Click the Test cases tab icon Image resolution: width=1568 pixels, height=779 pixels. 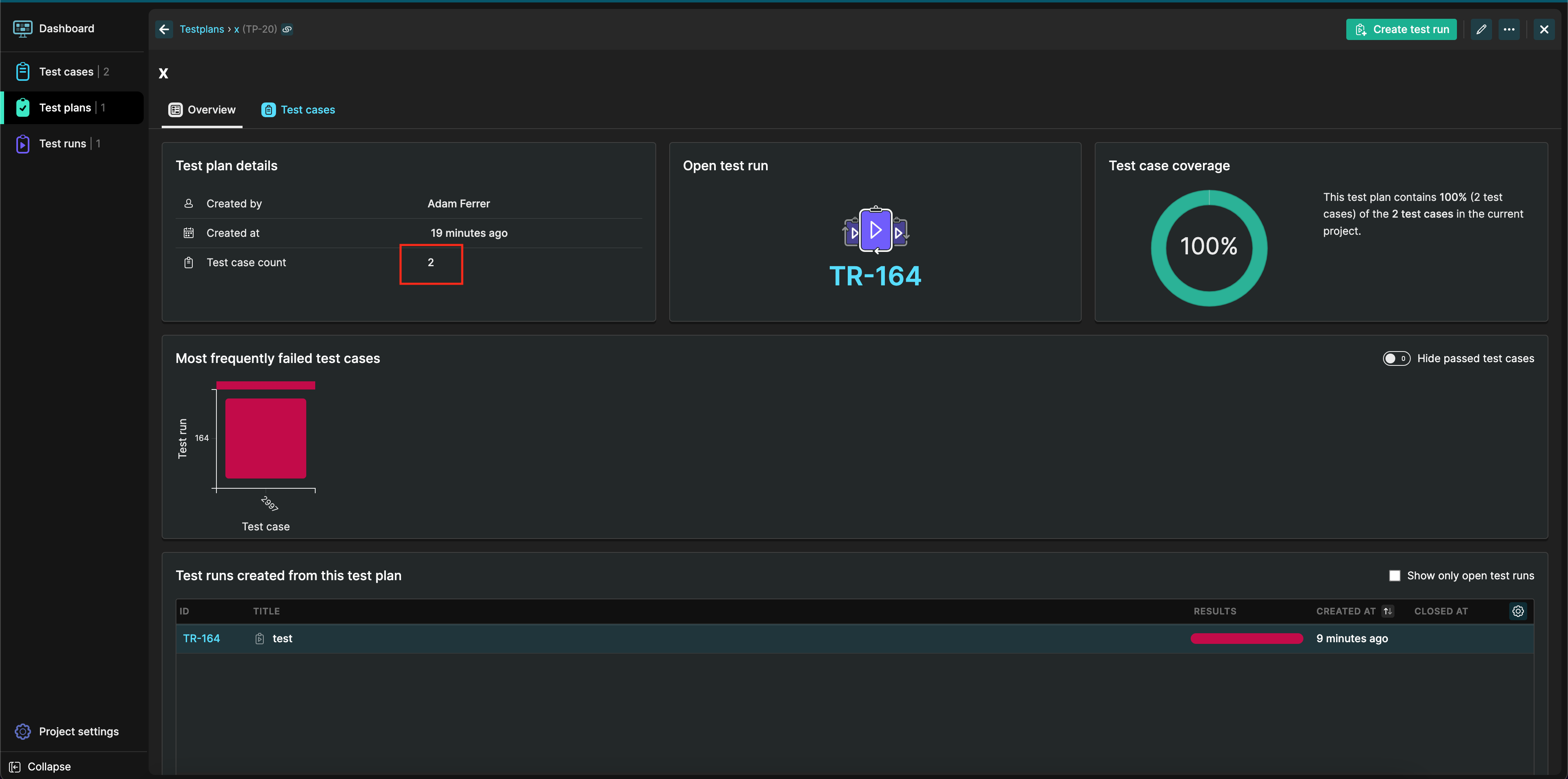point(268,109)
